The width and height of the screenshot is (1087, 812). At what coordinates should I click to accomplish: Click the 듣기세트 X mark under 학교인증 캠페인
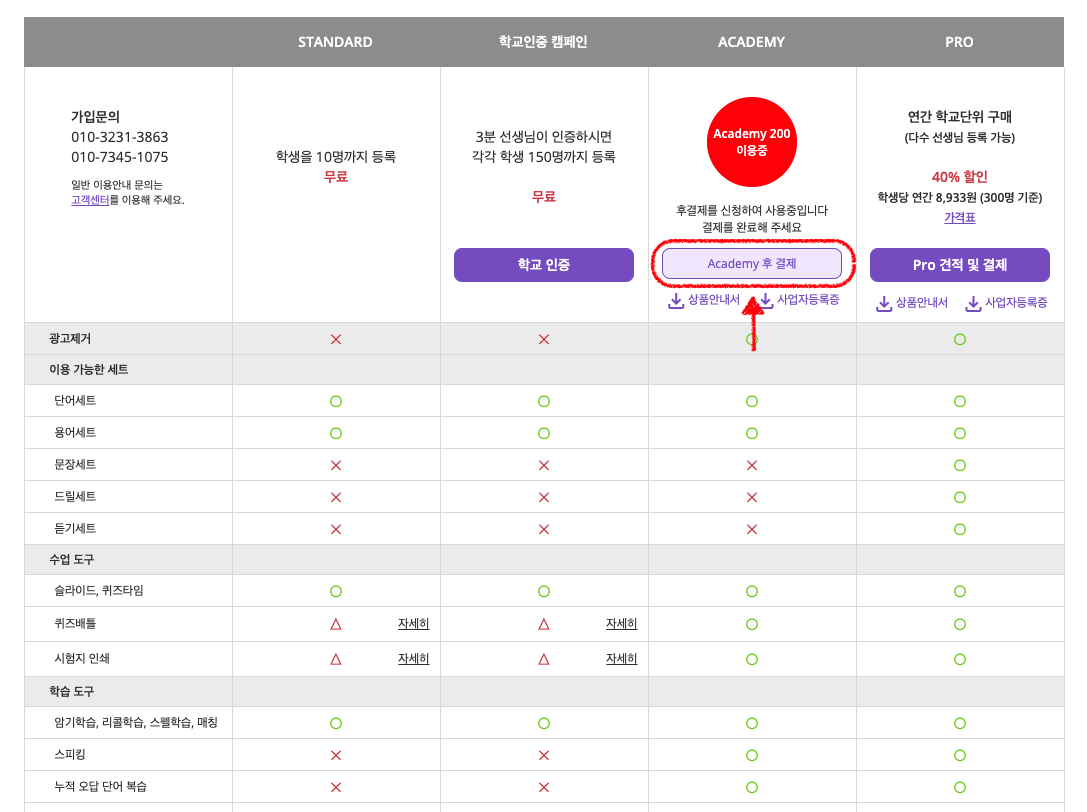click(x=544, y=529)
